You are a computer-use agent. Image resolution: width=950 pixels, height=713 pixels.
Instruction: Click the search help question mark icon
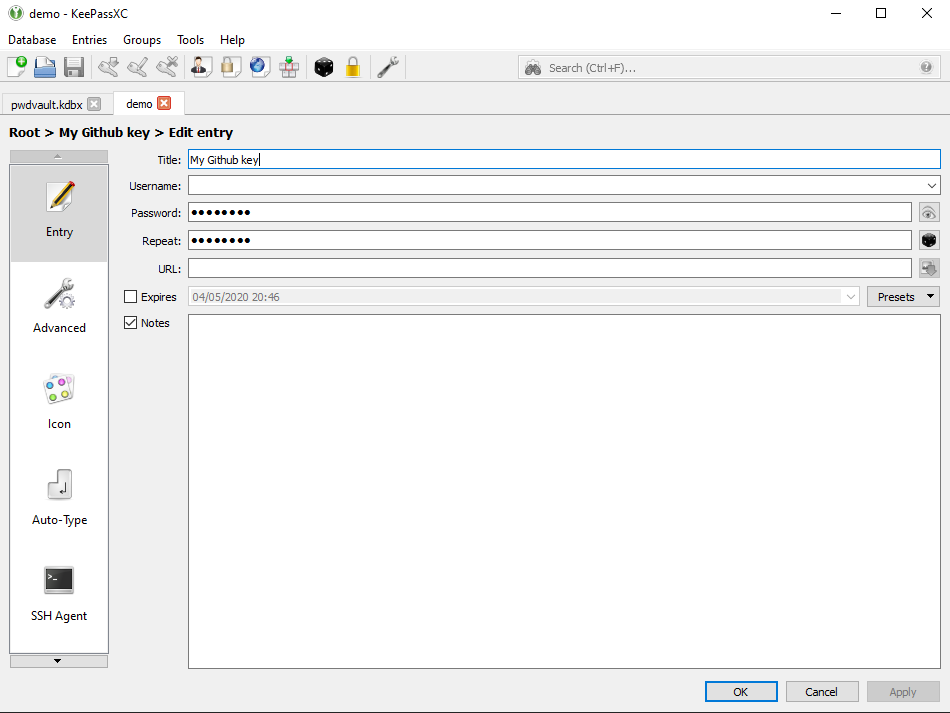click(x=926, y=67)
